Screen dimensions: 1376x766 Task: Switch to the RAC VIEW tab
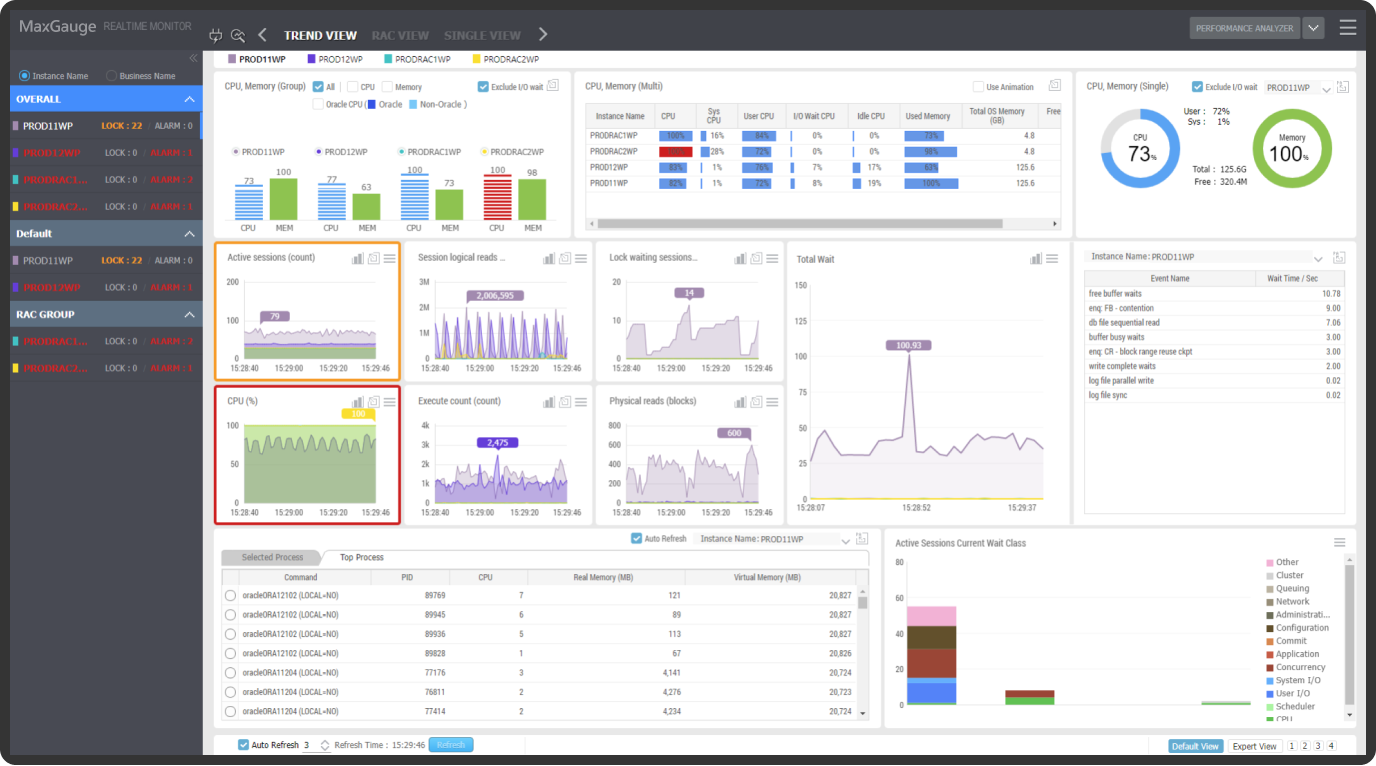tap(400, 35)
